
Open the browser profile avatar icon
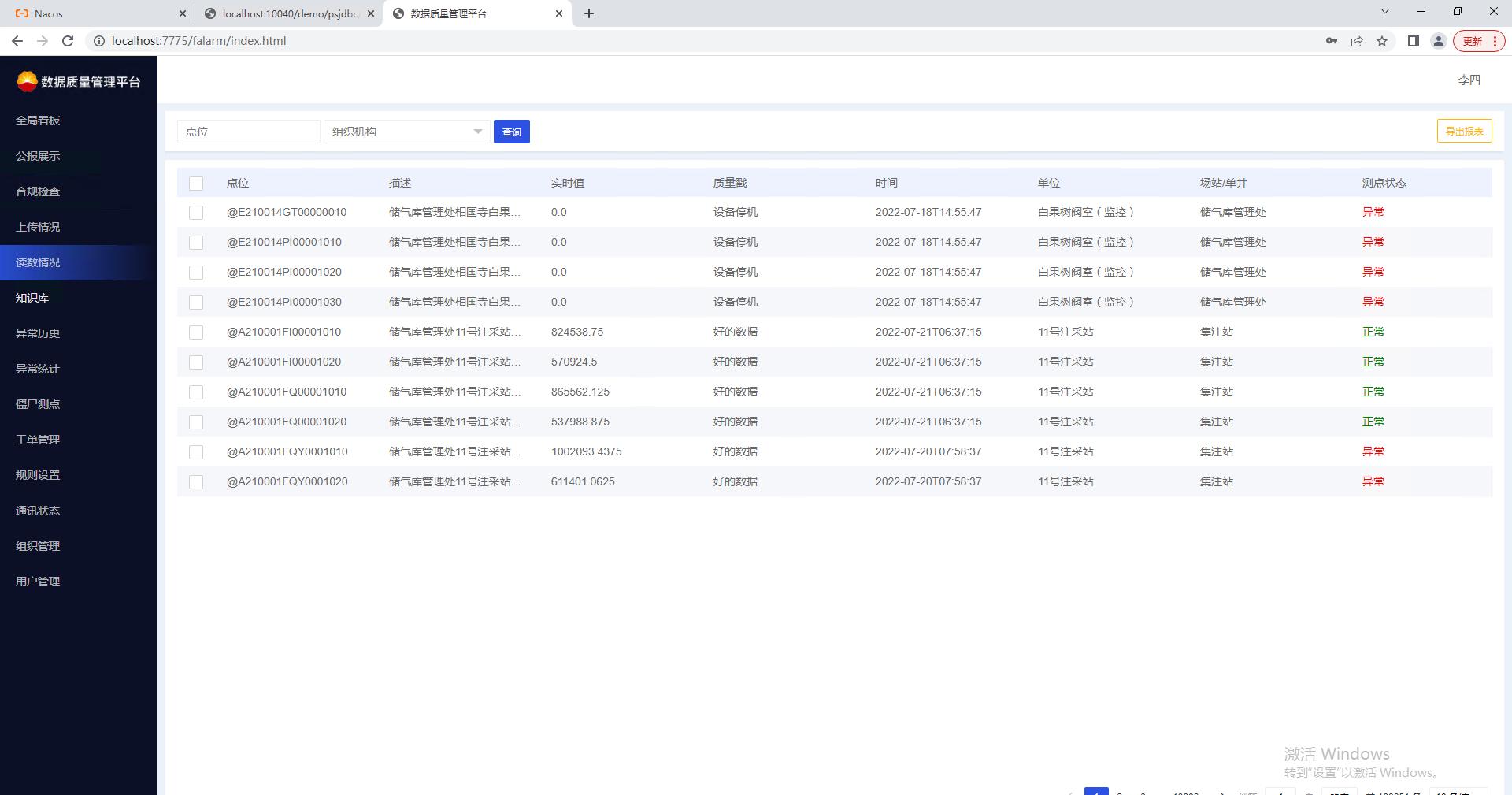[1438, 41]
